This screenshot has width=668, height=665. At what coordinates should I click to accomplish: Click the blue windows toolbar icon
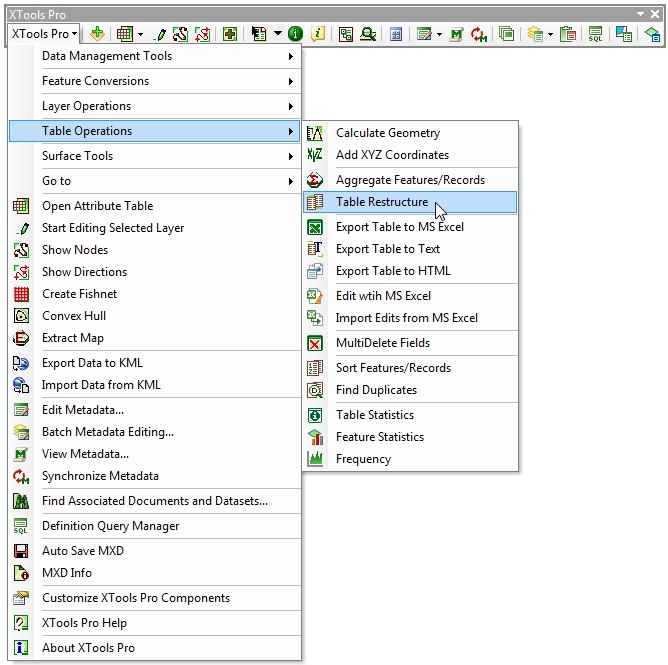pyautogui.click(x=624, y=34)
